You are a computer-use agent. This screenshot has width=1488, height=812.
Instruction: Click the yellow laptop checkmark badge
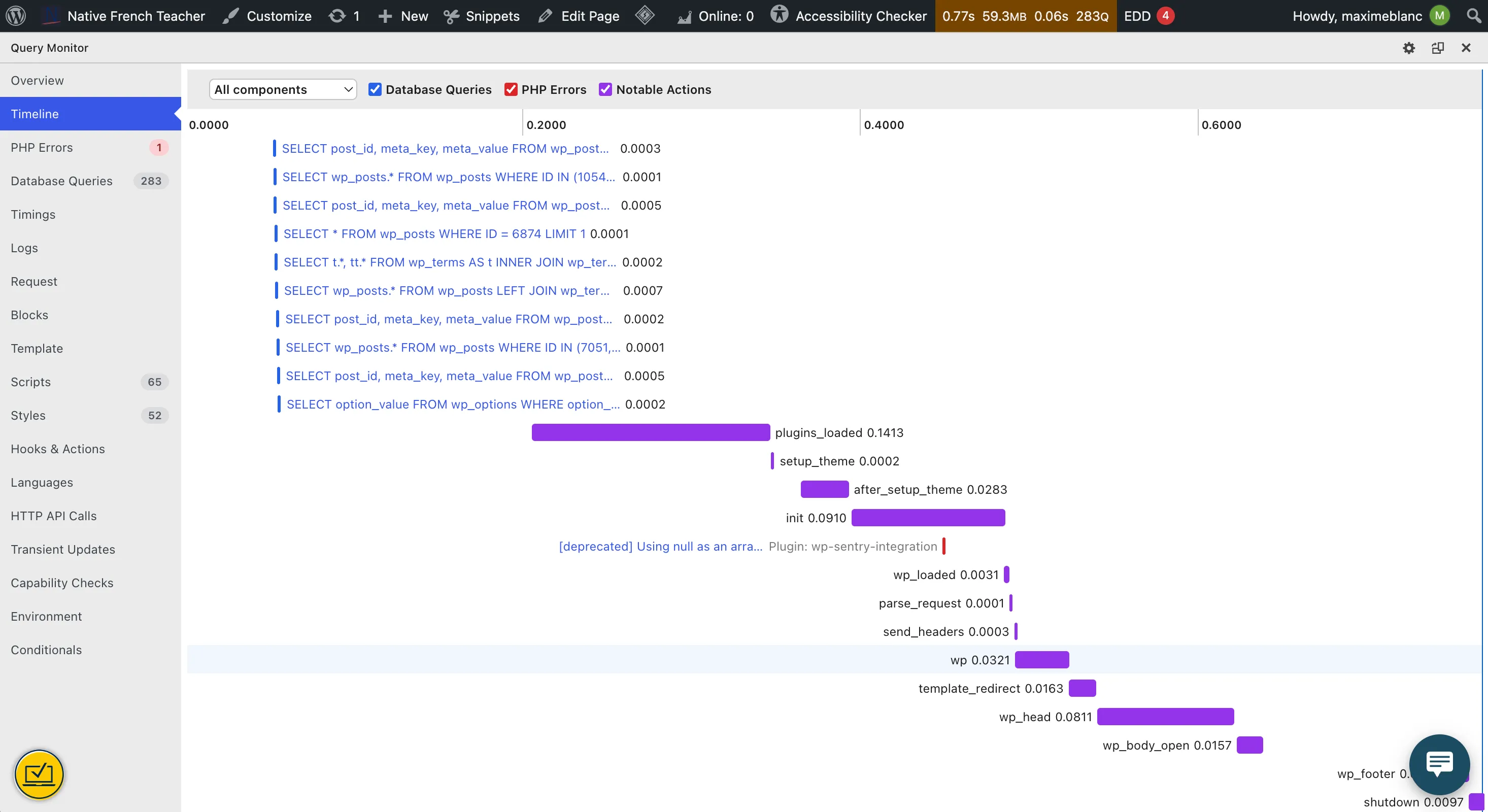pyautogui.click(x=39, y=774)
